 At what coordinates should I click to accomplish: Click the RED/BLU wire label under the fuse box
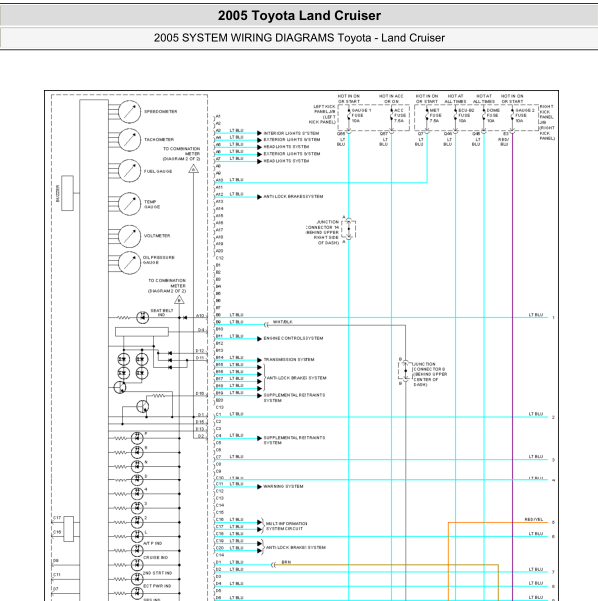pyautogui.click(x=503, y=142)
